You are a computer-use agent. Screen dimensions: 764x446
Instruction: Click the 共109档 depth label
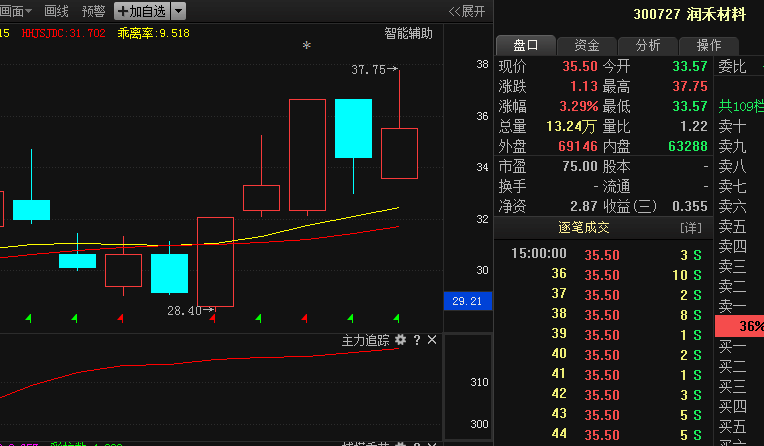[x=742, y=106]
